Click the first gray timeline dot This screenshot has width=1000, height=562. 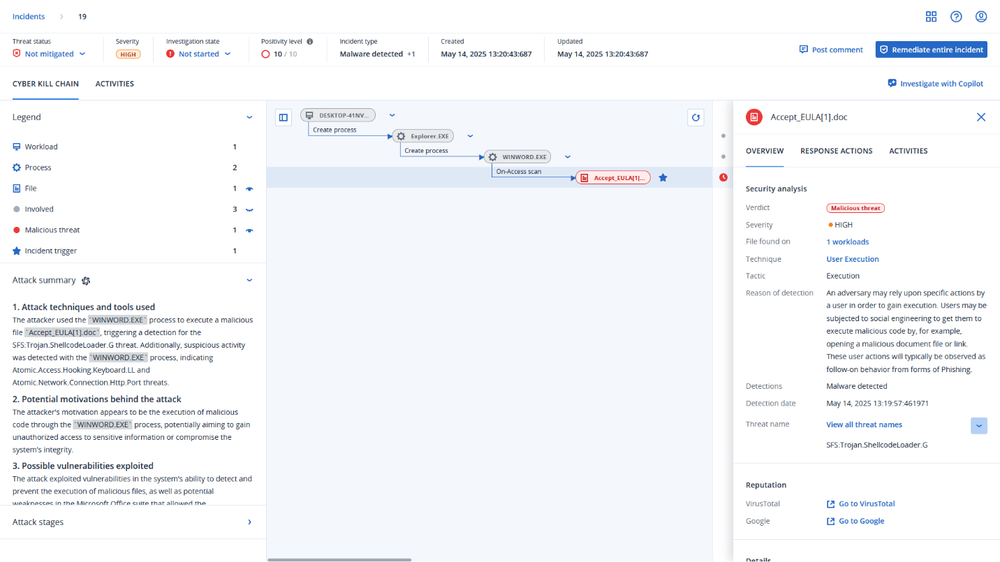pos(723,136)
